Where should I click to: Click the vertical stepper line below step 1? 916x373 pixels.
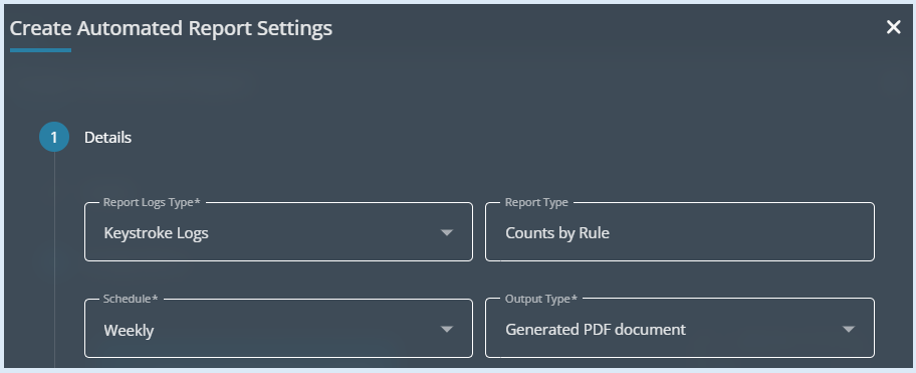tap(54, 260)
